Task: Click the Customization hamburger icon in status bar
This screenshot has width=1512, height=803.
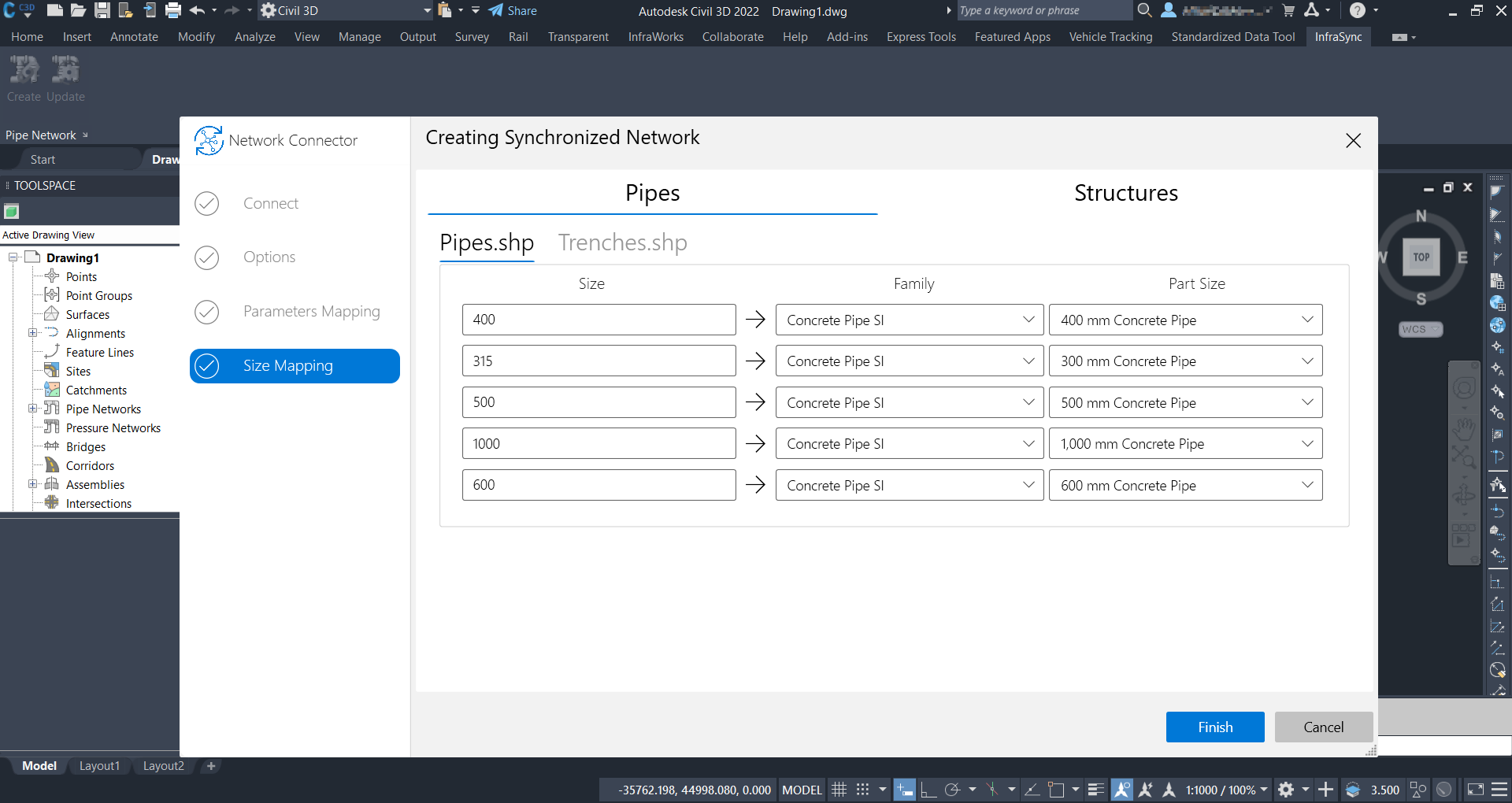Action: (1500, 790)
